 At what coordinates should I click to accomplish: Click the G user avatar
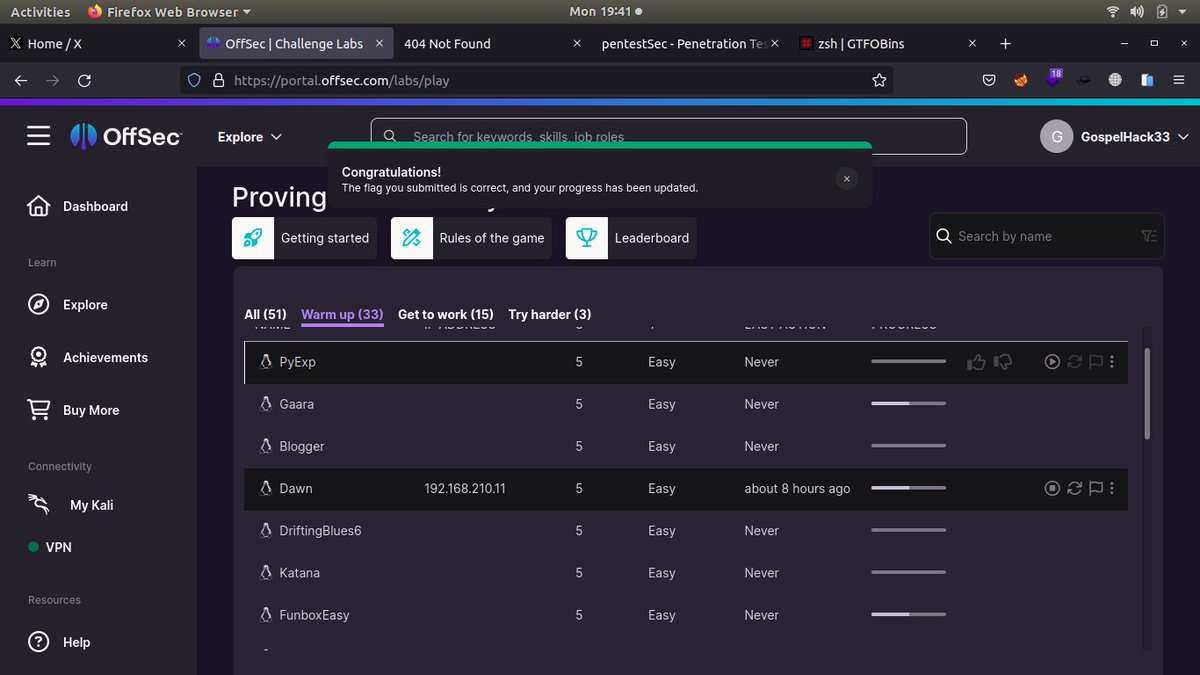tap(1057, 137)
